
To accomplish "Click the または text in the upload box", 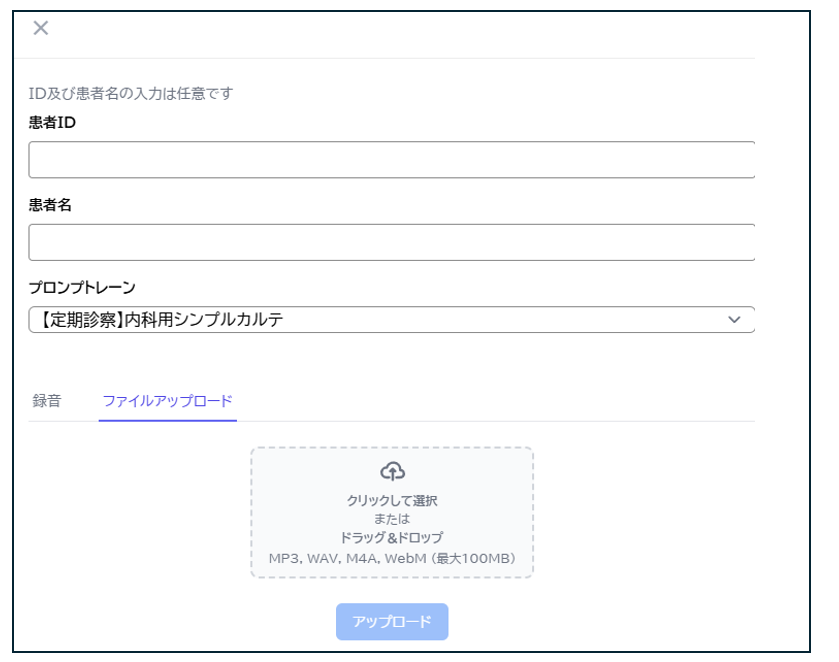I will pos(392,519).
